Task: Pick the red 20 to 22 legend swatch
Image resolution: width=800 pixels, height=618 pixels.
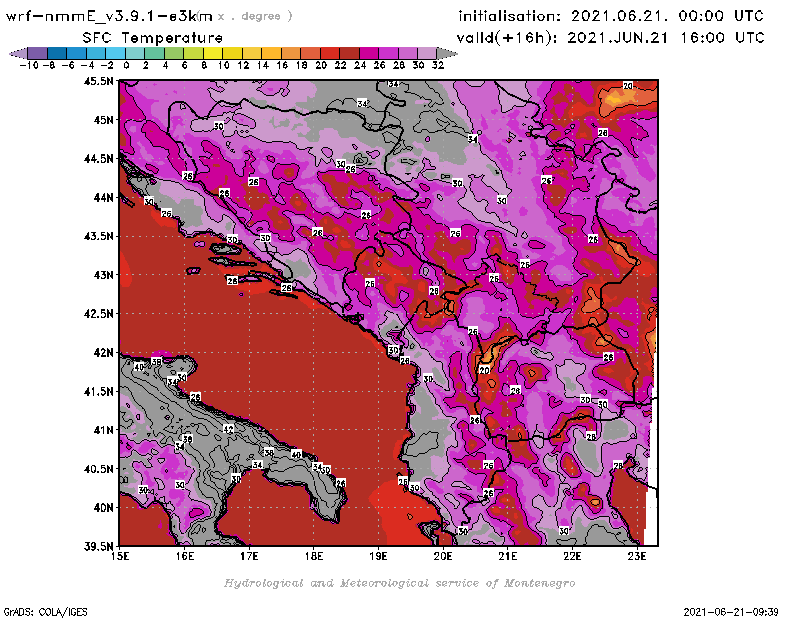Action: pos(330,53)
